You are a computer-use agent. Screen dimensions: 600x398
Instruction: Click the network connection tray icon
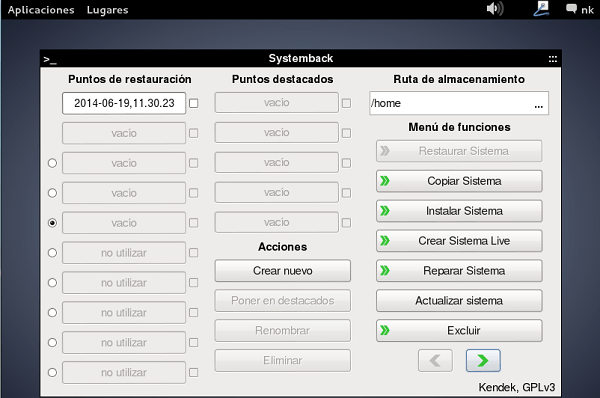[x=541, y=8]
